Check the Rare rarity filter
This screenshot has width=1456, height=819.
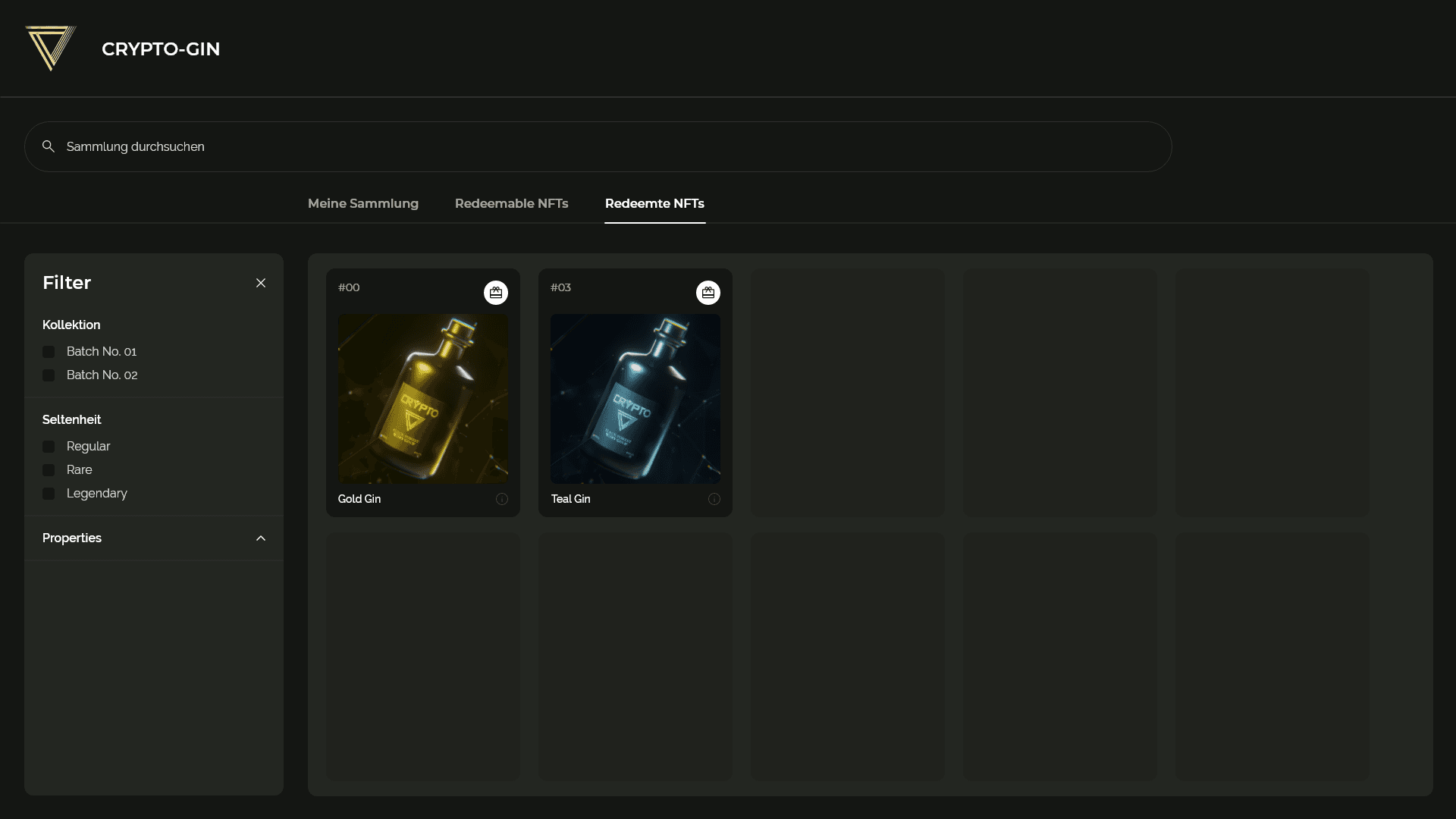(x=49, y=470)
